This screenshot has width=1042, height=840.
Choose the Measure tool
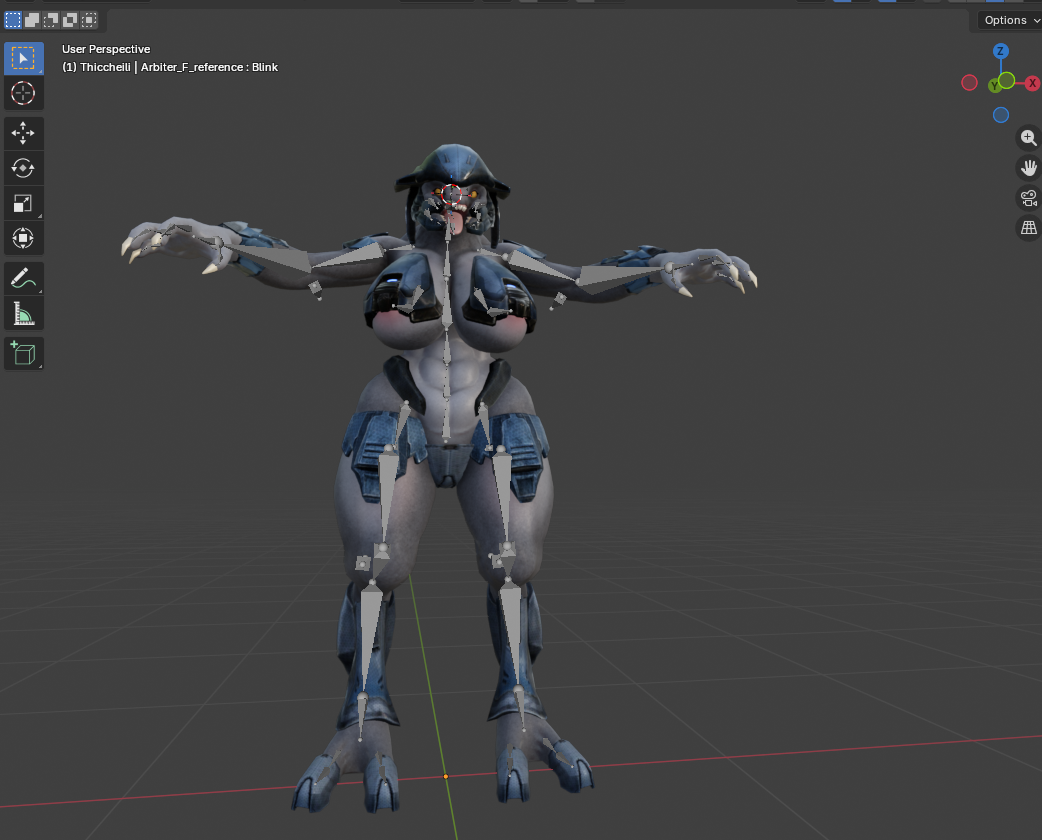[x=23, y=314]
